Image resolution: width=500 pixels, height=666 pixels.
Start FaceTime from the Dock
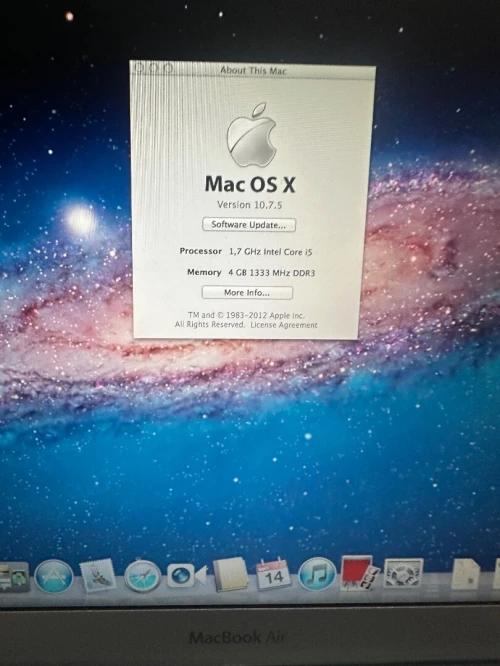(187, 576)
